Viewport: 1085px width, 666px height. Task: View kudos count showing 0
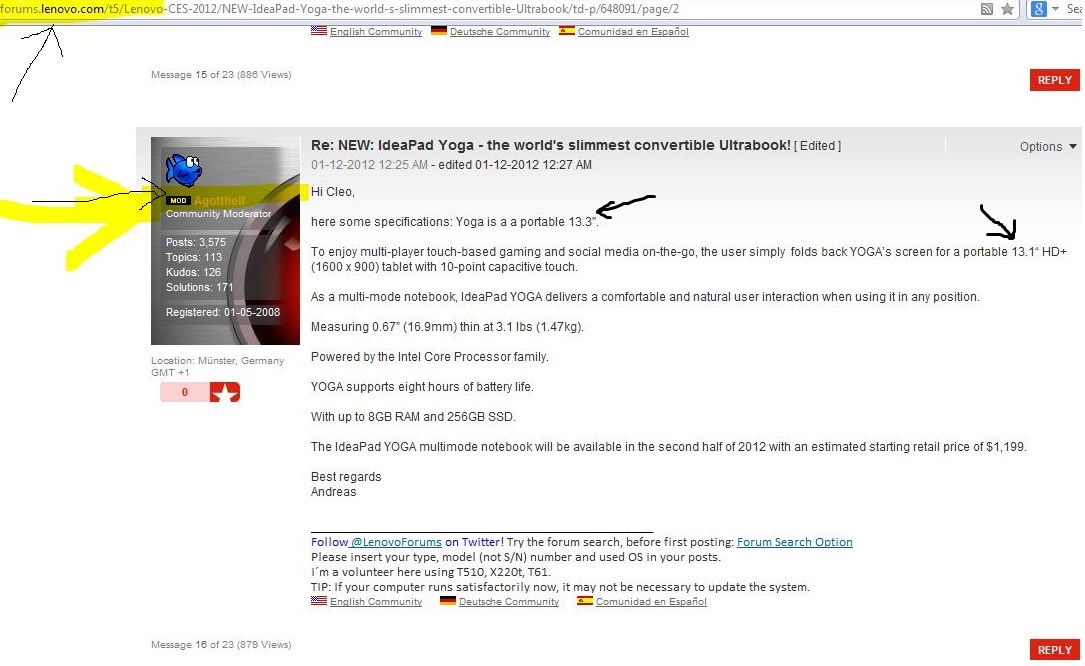click(185, 393)
